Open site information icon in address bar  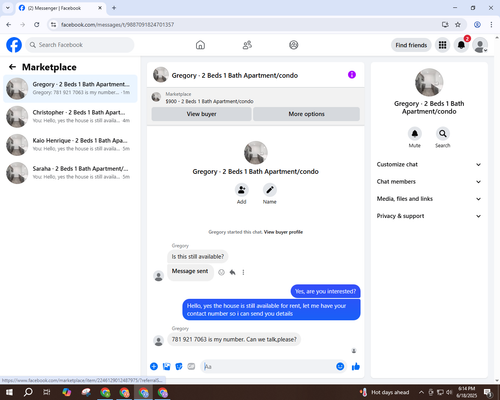coord(53,25)
